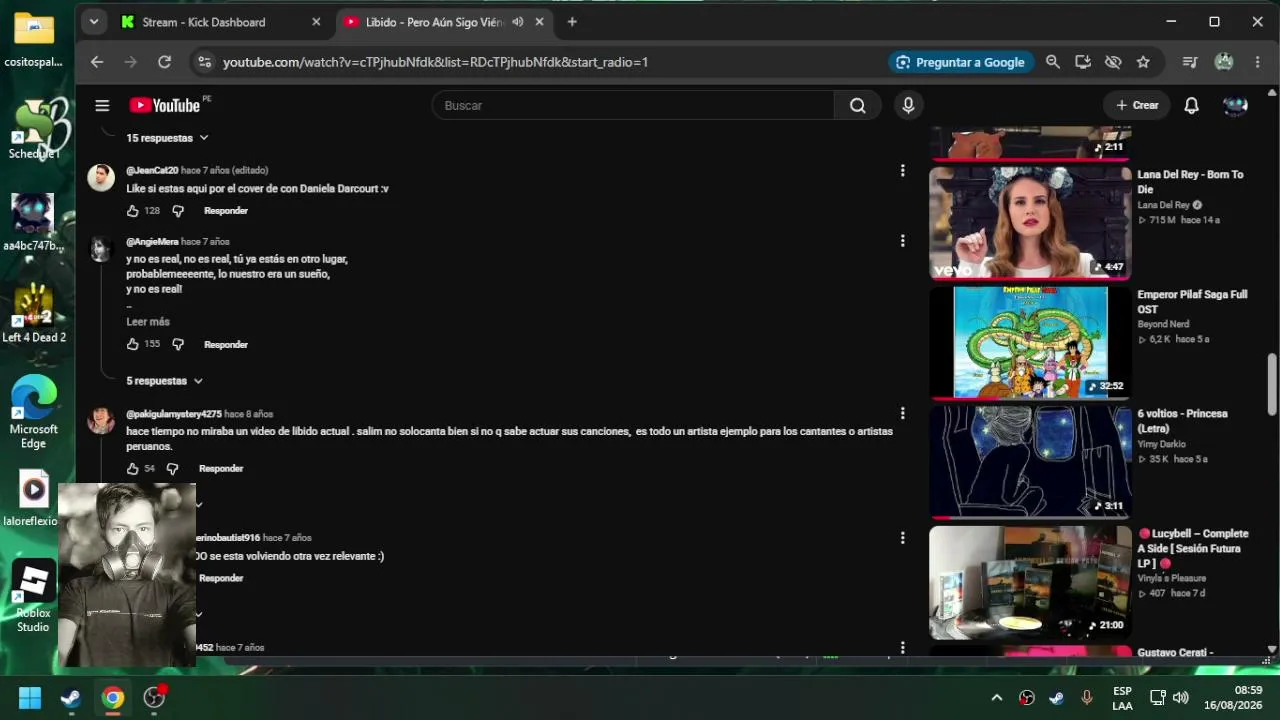Open YouTube notifications bell

1191,105
